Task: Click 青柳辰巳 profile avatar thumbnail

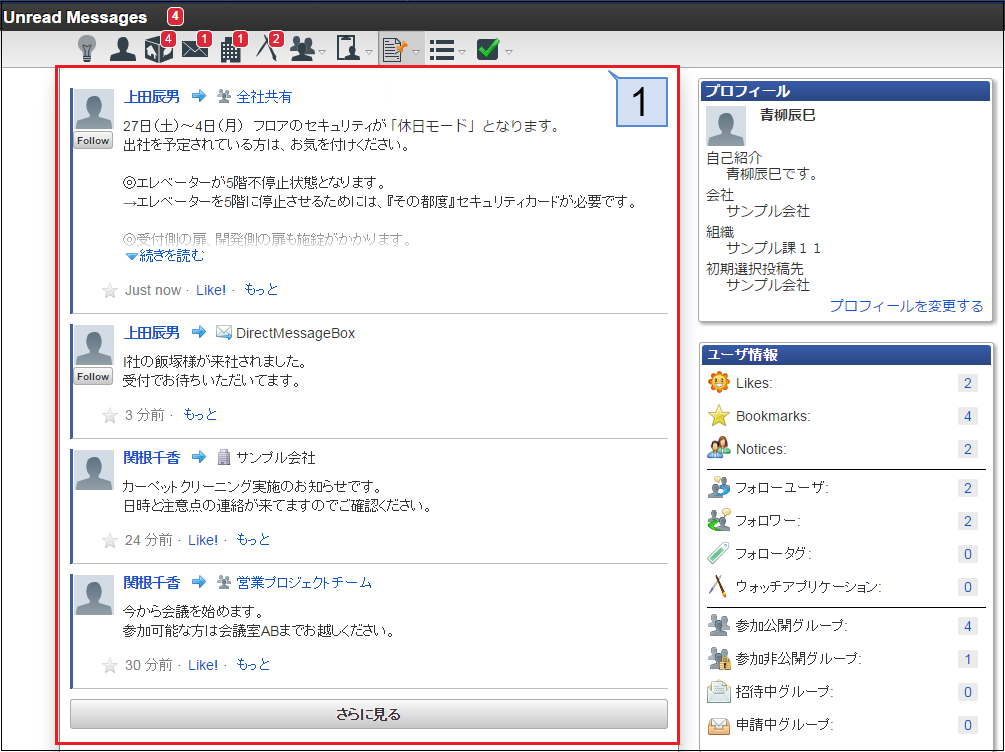Action: click(x=725, y=127)
